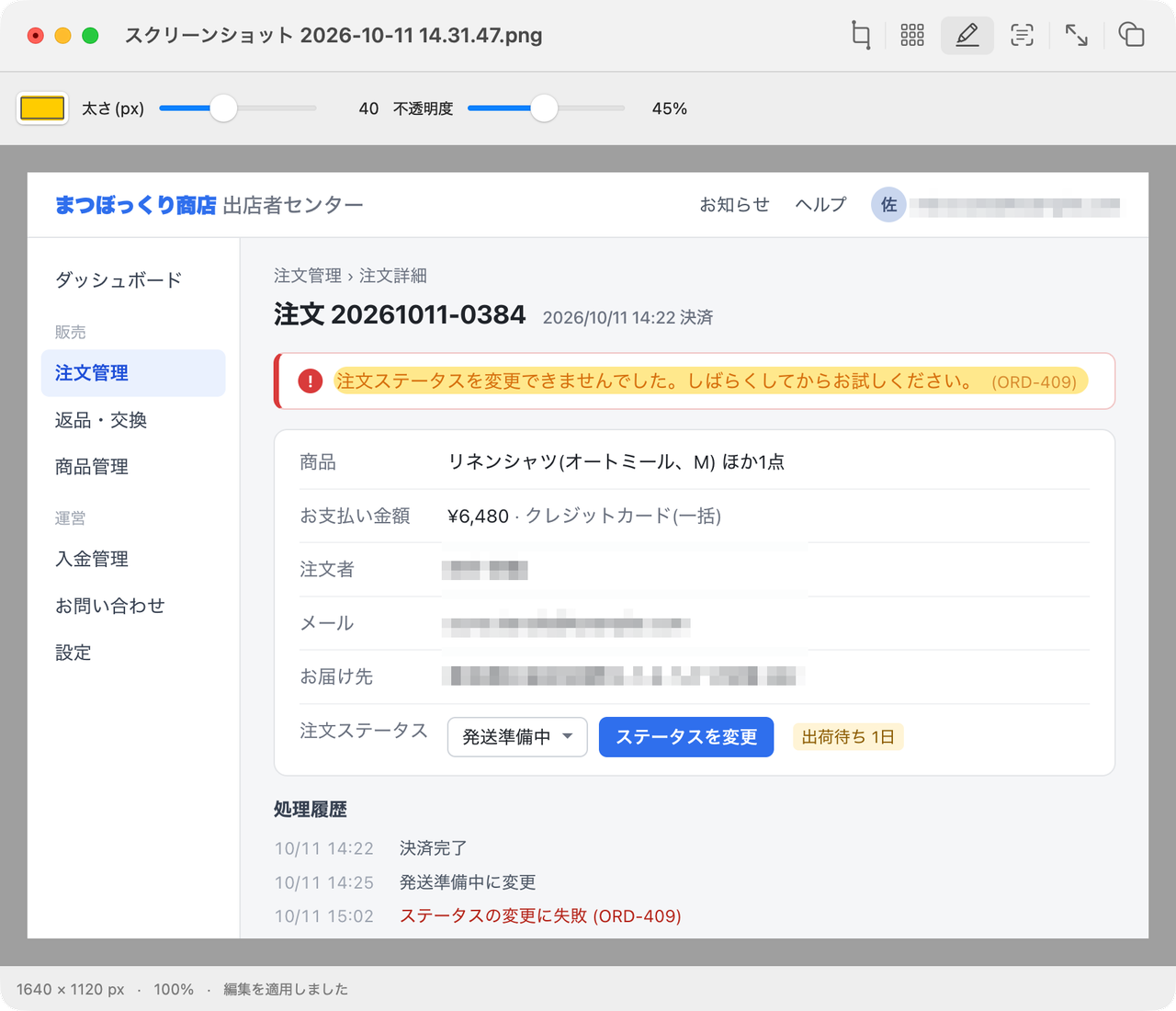Click the red ステータスの変更に失敗 history entry
Viewport: 1176px width, 1011px height.
pos(540,916)
